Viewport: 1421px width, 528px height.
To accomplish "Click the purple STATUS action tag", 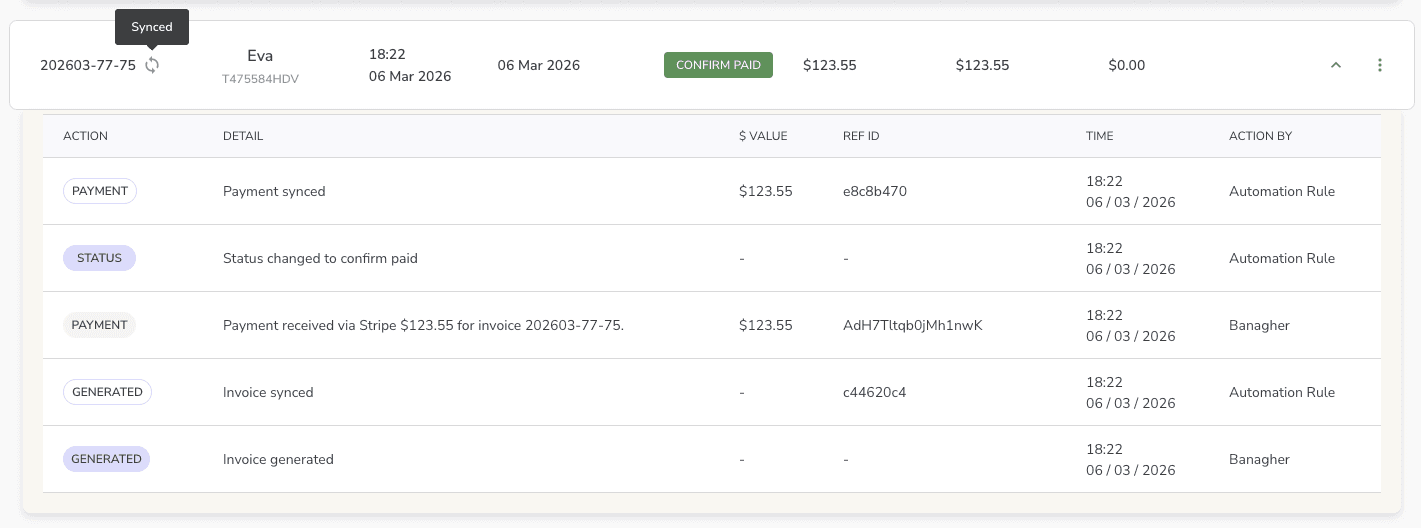I will tap(99, 258).
